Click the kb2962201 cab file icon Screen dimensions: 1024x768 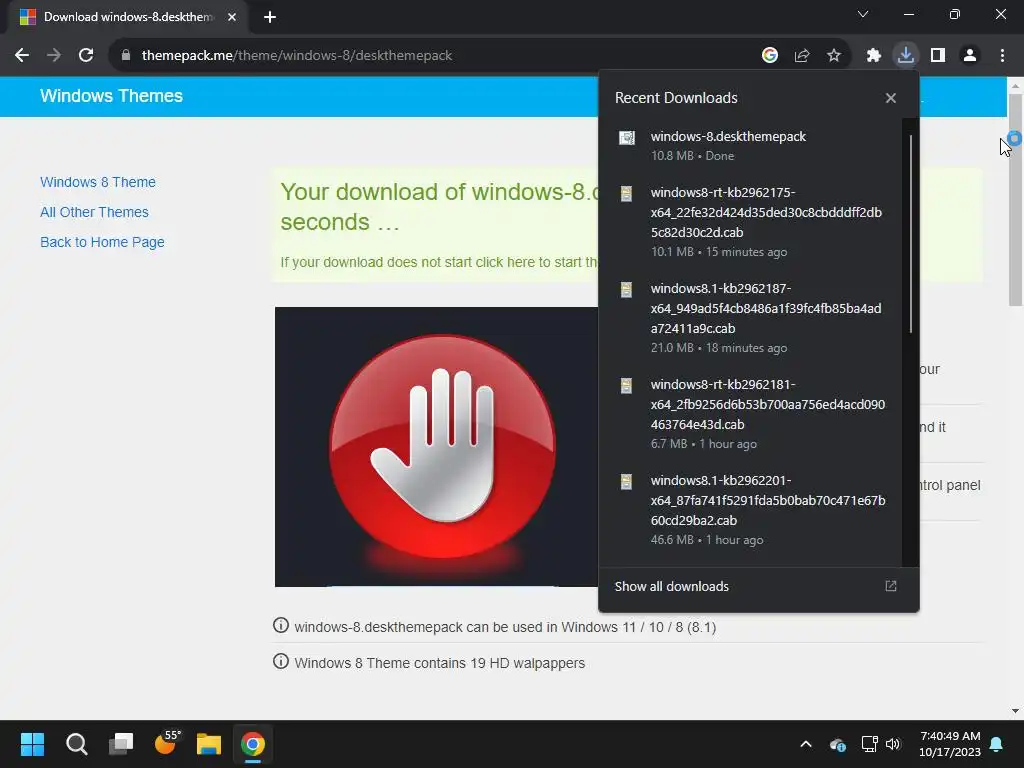pyautogui.click(x=626, y=482)
